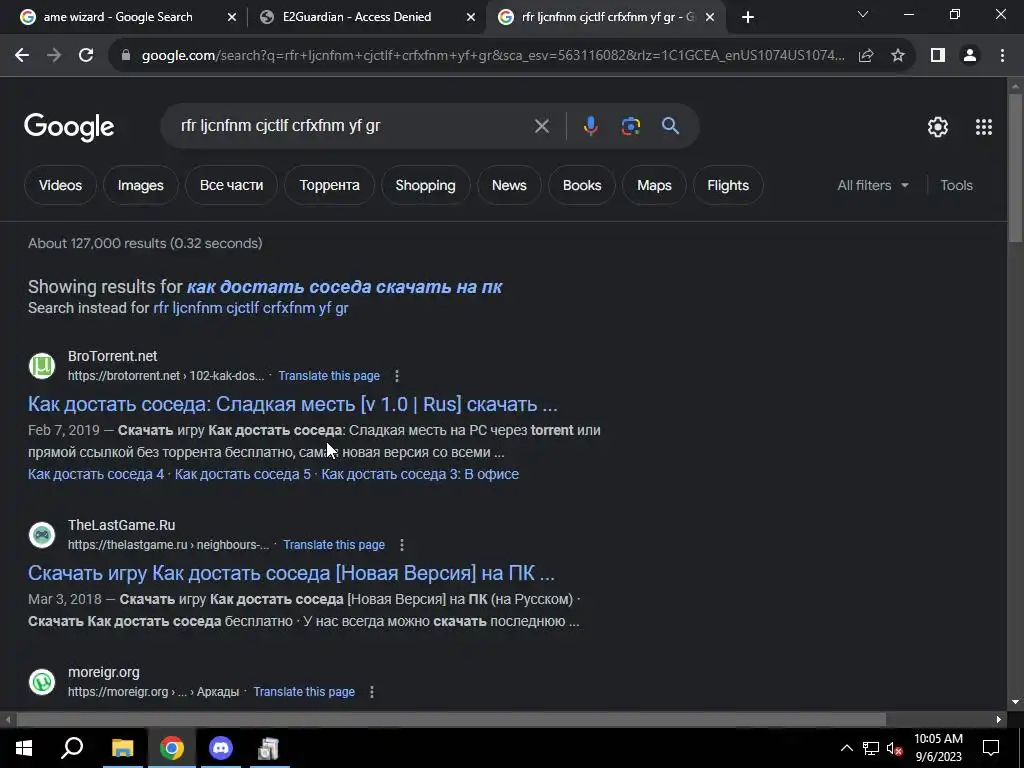Click the muted volume tray icon
Viewport: 1024px width, 768px height.
tap(895, 748)
